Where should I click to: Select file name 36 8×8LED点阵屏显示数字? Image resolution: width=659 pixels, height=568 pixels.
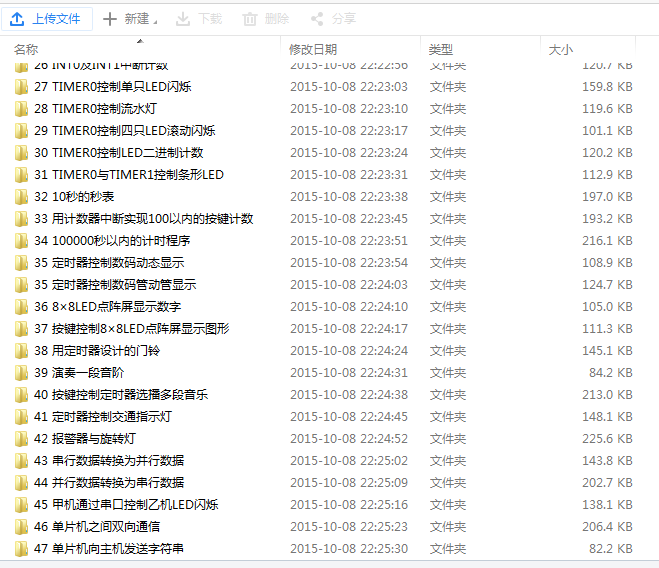tap(108, 306)
